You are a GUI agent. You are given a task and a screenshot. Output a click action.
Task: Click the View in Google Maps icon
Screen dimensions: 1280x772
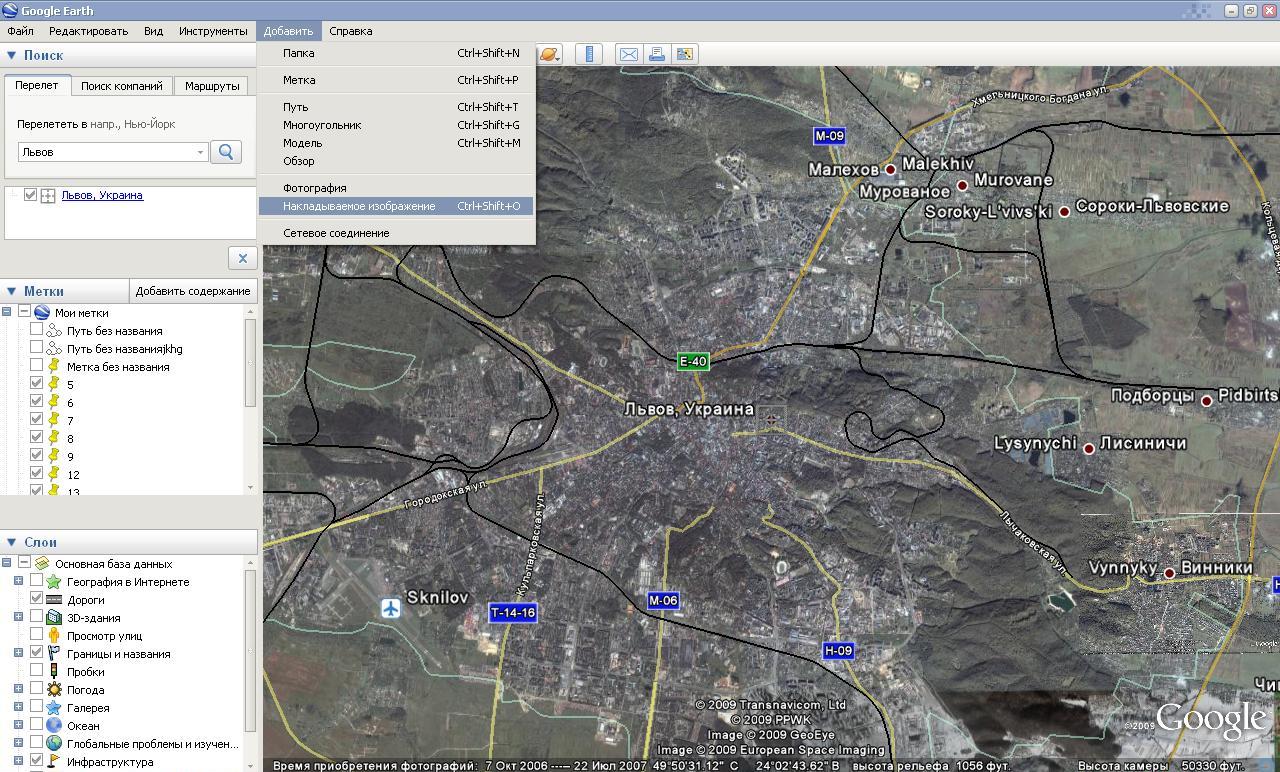[685, 54]
